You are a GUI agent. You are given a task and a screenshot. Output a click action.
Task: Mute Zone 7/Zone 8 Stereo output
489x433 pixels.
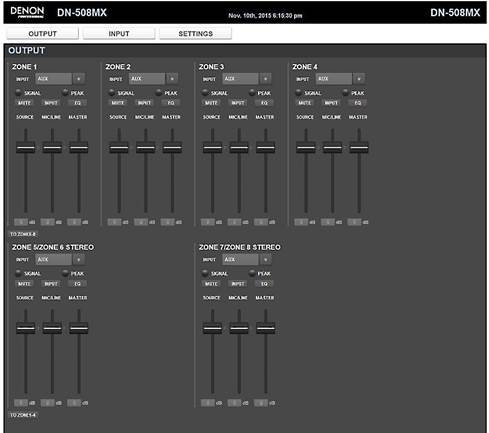pyautogui.click(x=211, y=284)
